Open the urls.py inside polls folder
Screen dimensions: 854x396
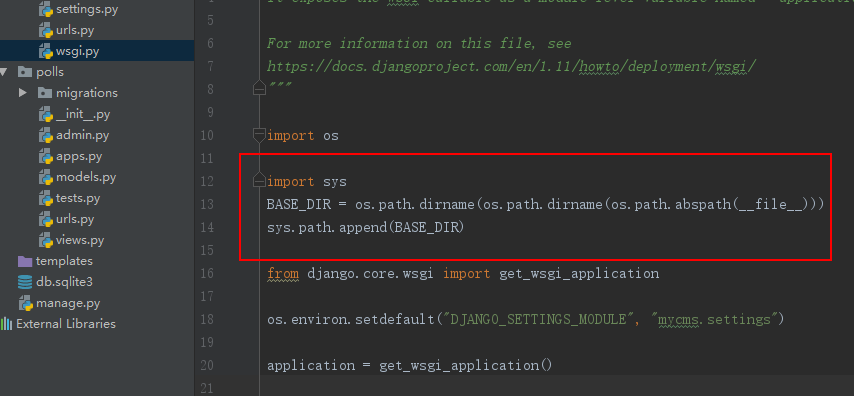[75, 219]
